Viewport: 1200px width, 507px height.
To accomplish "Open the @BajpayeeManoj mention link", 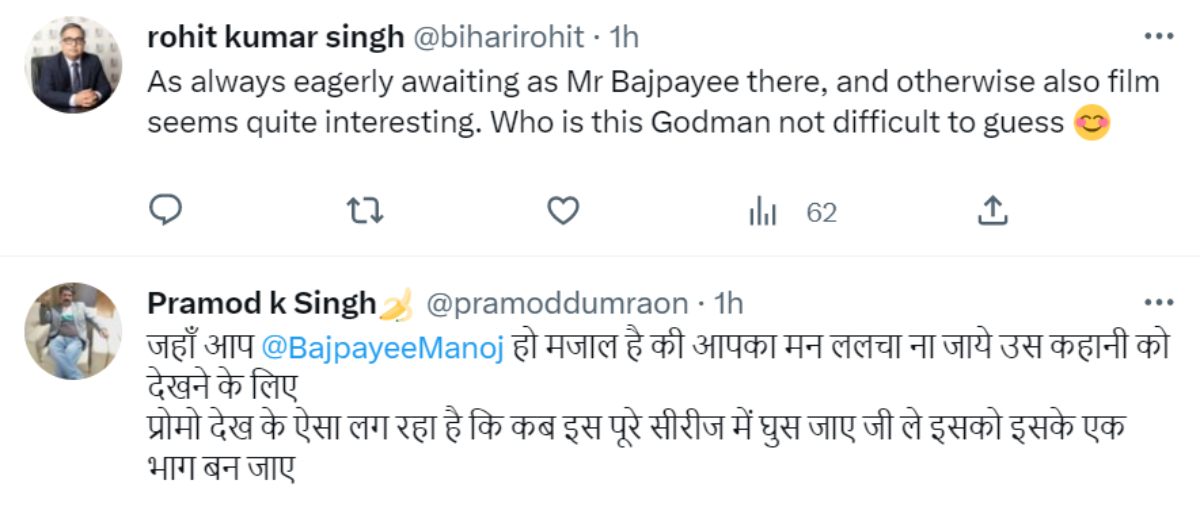I will (382, 347).
